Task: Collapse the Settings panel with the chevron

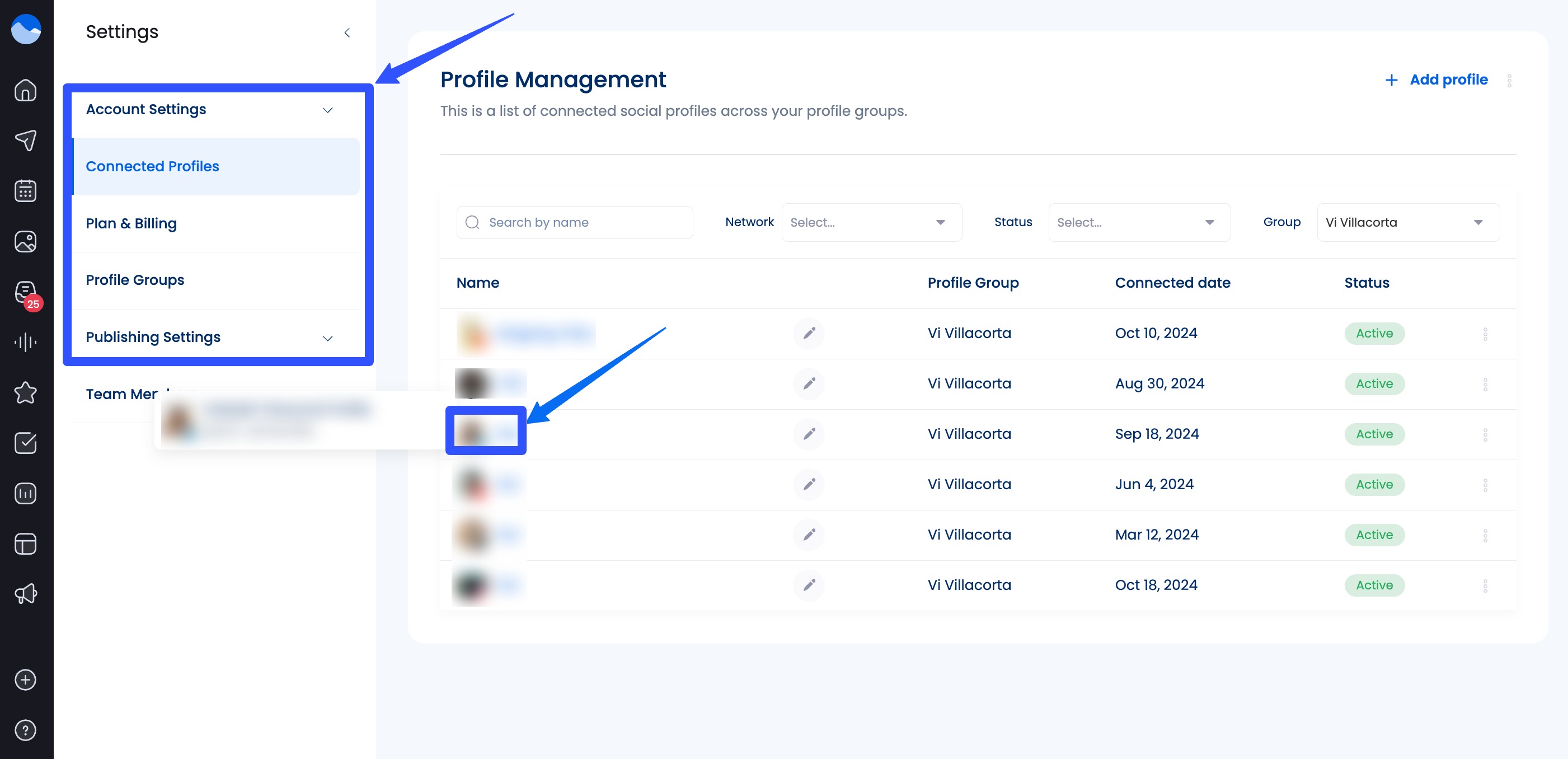Action: coord(347,32)
